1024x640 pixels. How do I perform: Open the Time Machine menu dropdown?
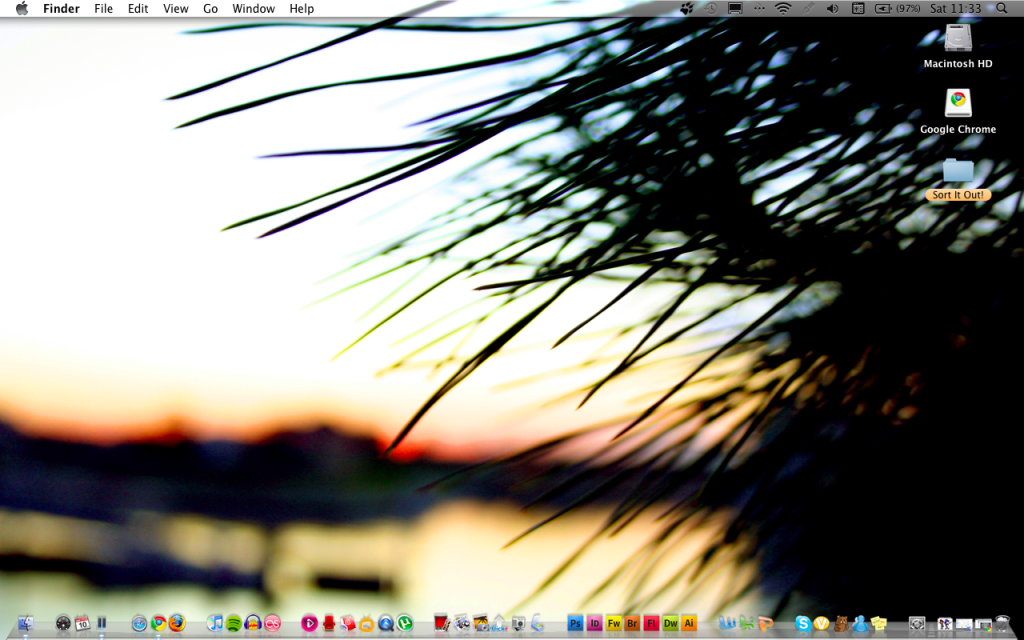[710, 8]
